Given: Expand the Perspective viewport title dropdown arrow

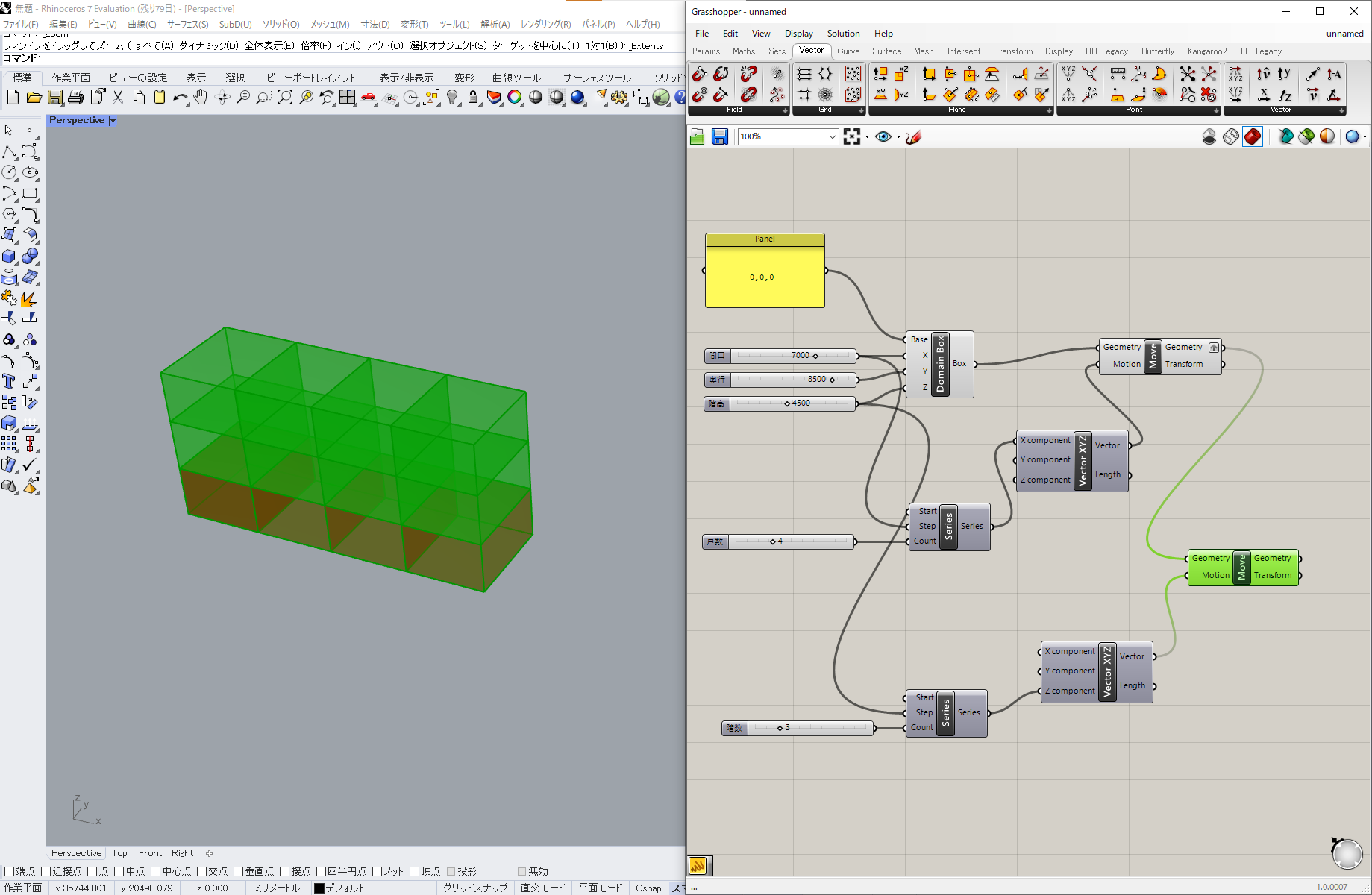Looking at the screenshot, I should [113, 121].
